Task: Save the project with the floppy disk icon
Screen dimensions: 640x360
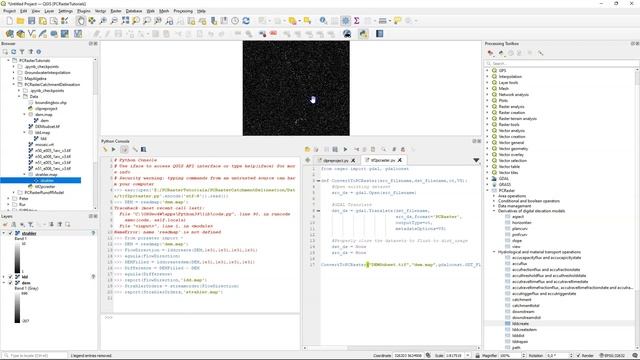Action: 31,21
